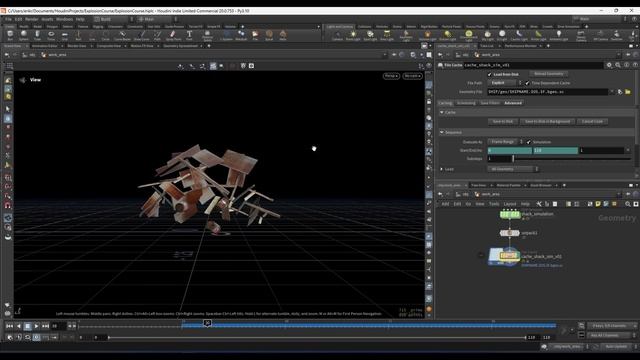Jump to last frame in playbar
The image size is (640, 360).
45,326
